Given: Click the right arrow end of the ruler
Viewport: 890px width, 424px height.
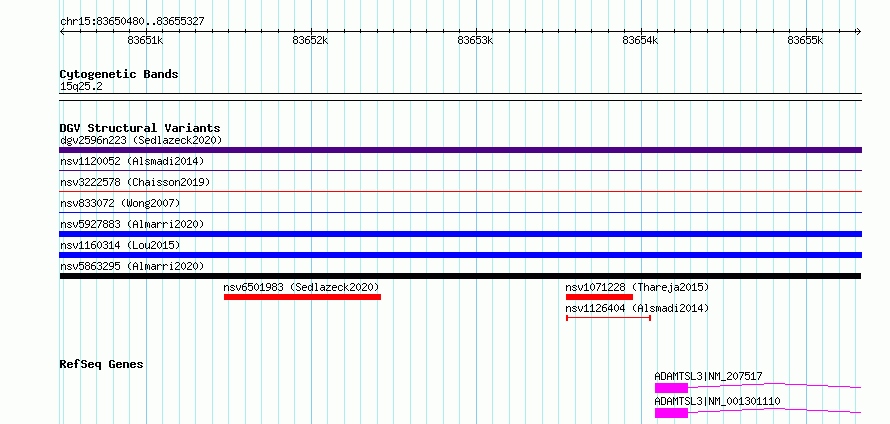Looking at the screenshot, I should 858,31.
